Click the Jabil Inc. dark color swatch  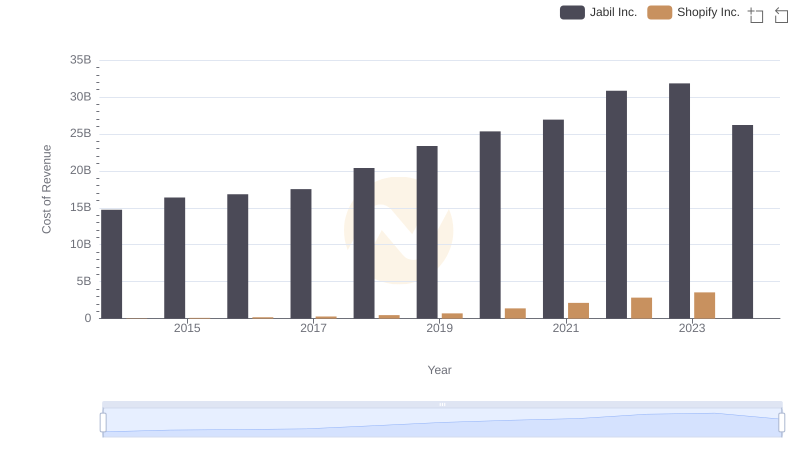tap(572, 12)
